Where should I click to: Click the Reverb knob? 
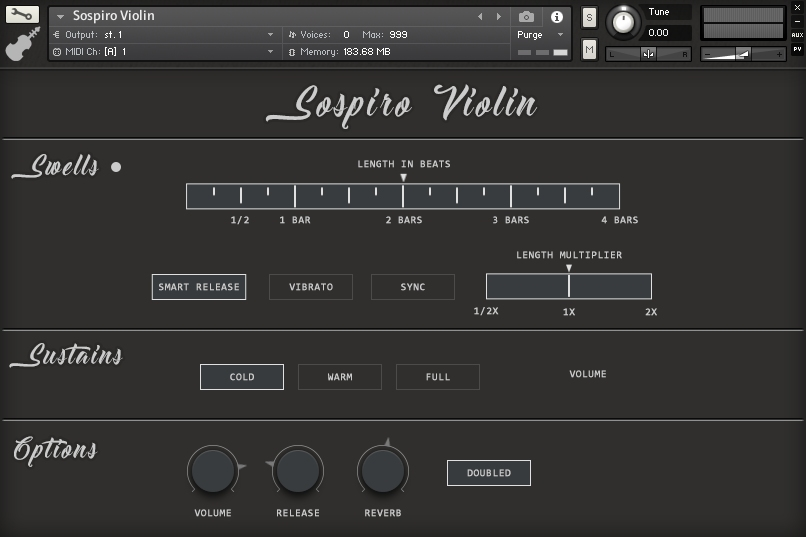[x=383, y=470]
